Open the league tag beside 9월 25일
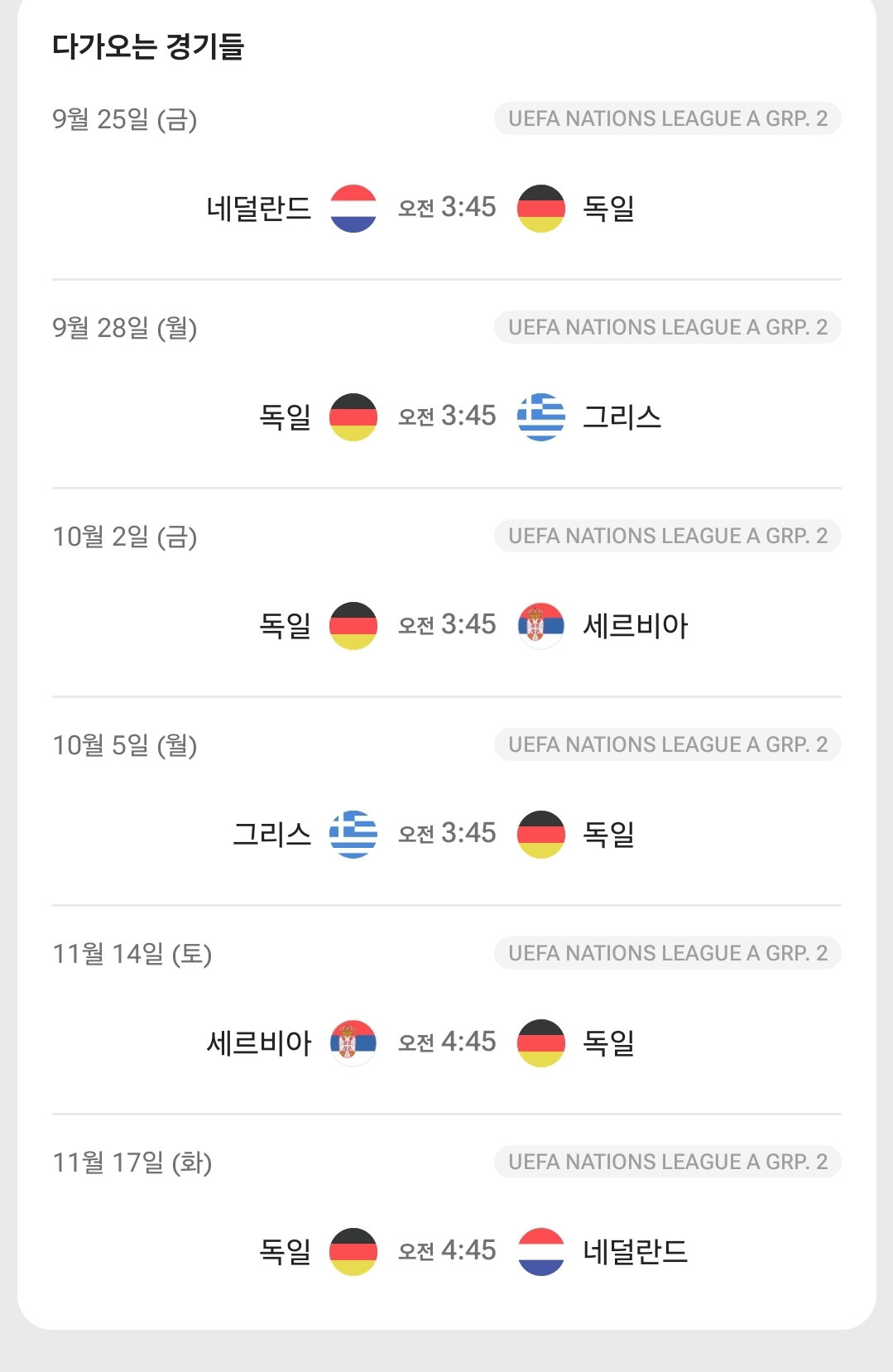 pyautogui.click(x=668, y=118)
